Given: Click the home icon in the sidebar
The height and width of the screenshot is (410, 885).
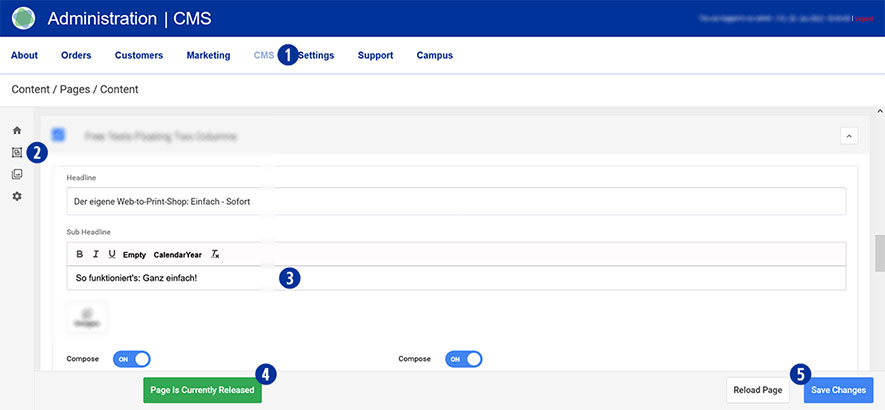Looking at the screenshot, I should [17, 131].
